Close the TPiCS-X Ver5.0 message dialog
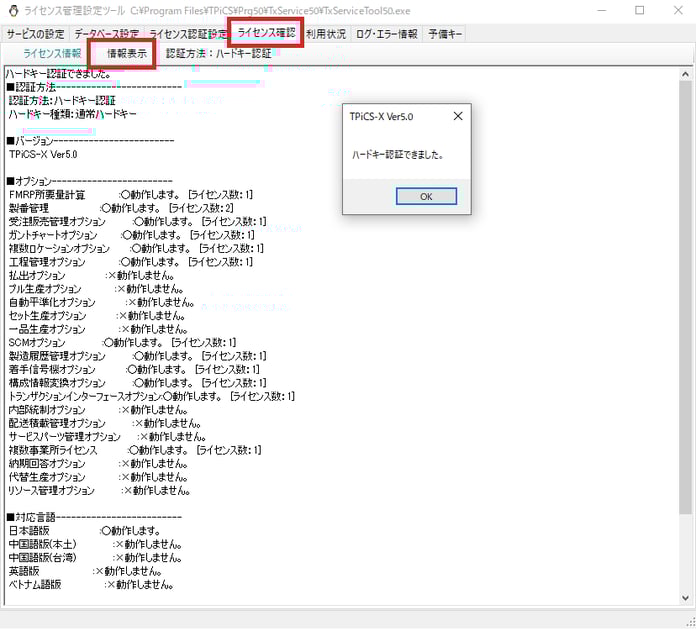The height and width of the screenshot is (631, 696). [x=458, y=117]
